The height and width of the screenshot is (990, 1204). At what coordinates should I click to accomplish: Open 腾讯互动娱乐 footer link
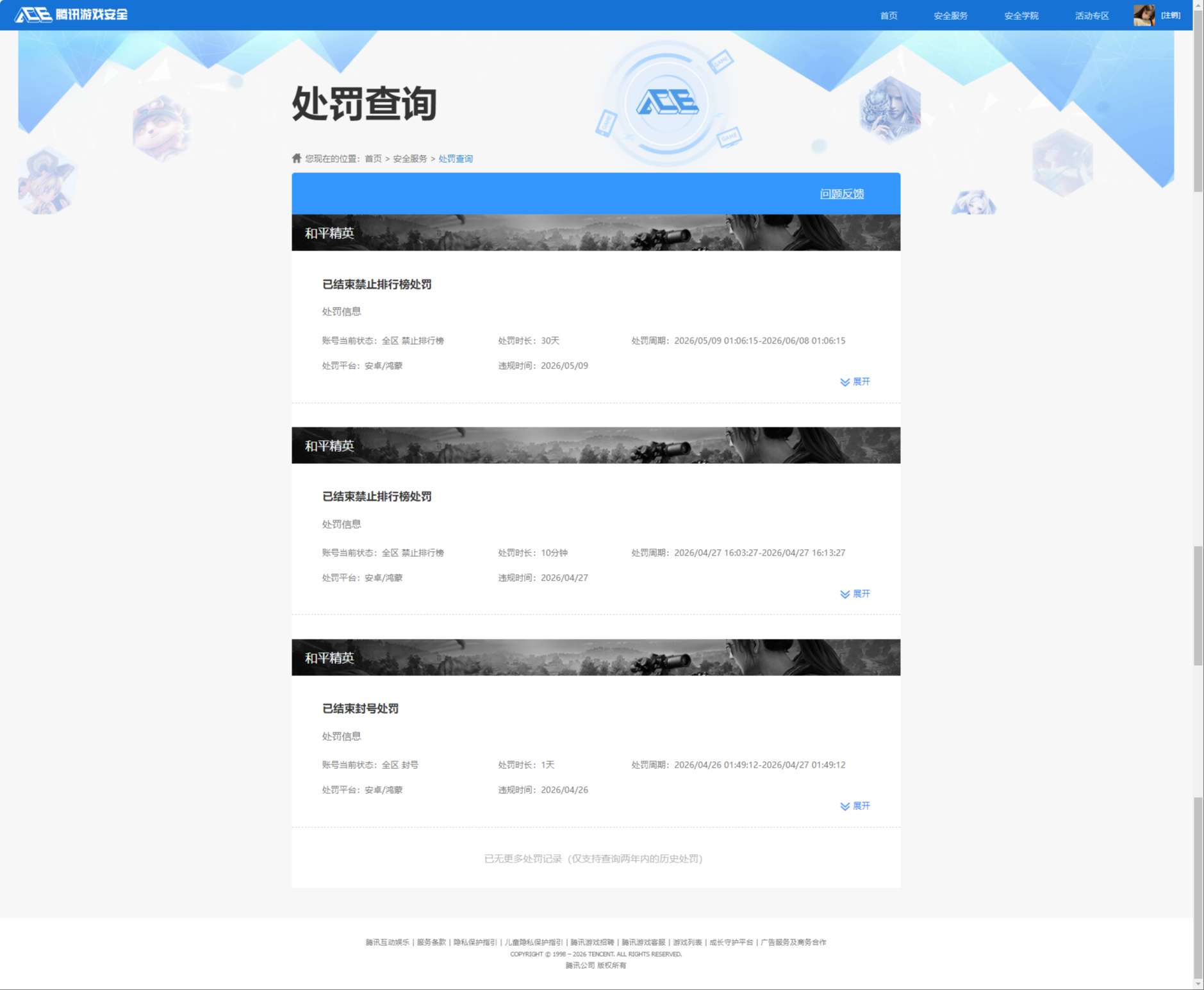[x=387, y=943]
